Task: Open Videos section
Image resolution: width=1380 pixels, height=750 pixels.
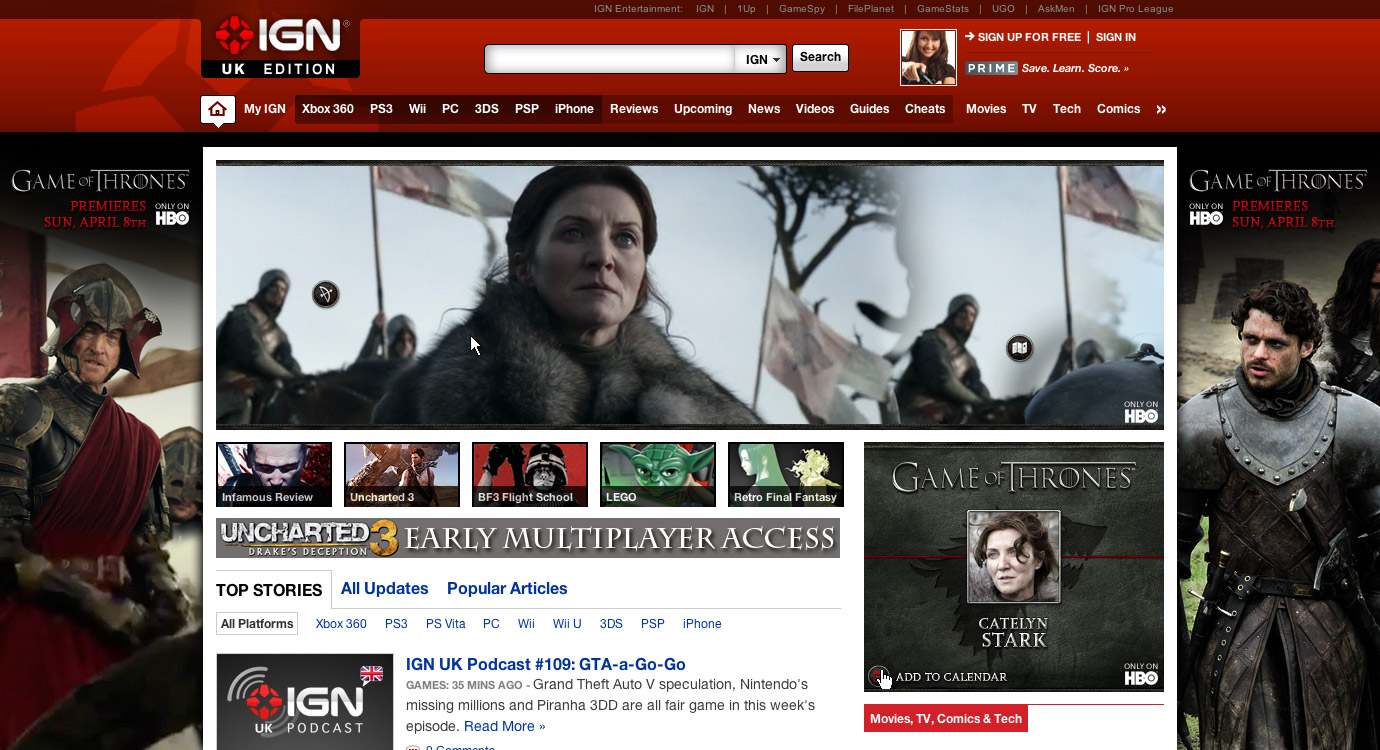Action: point(815,109)
